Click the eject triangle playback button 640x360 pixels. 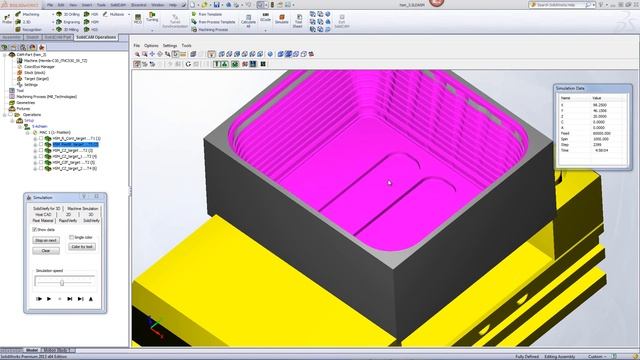pos(91,299)
